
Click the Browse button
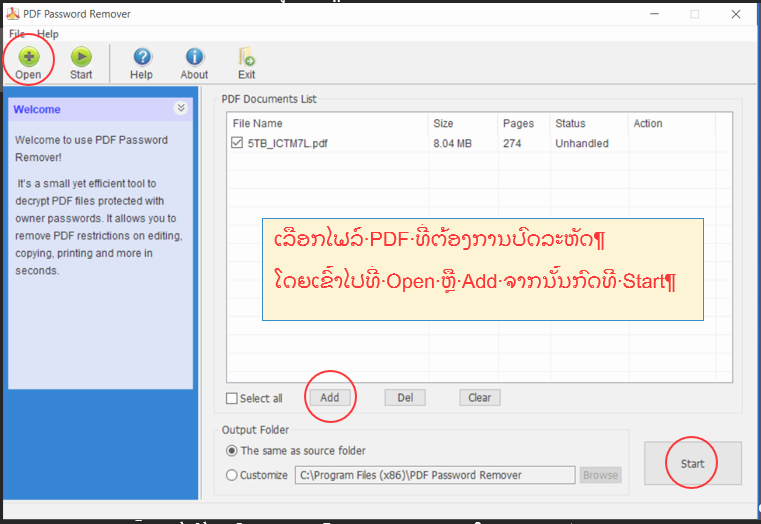(600, 475)
